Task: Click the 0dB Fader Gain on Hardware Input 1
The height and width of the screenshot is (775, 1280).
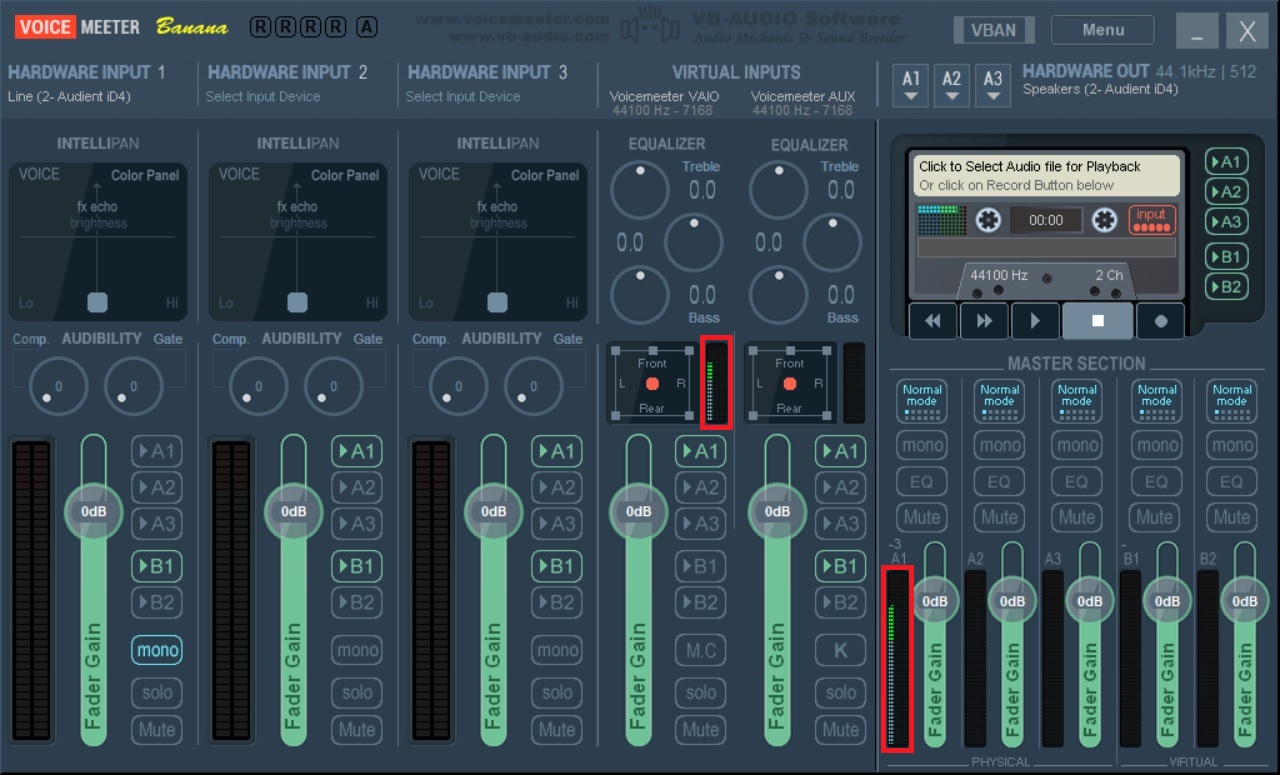Action: pos(93,511)
